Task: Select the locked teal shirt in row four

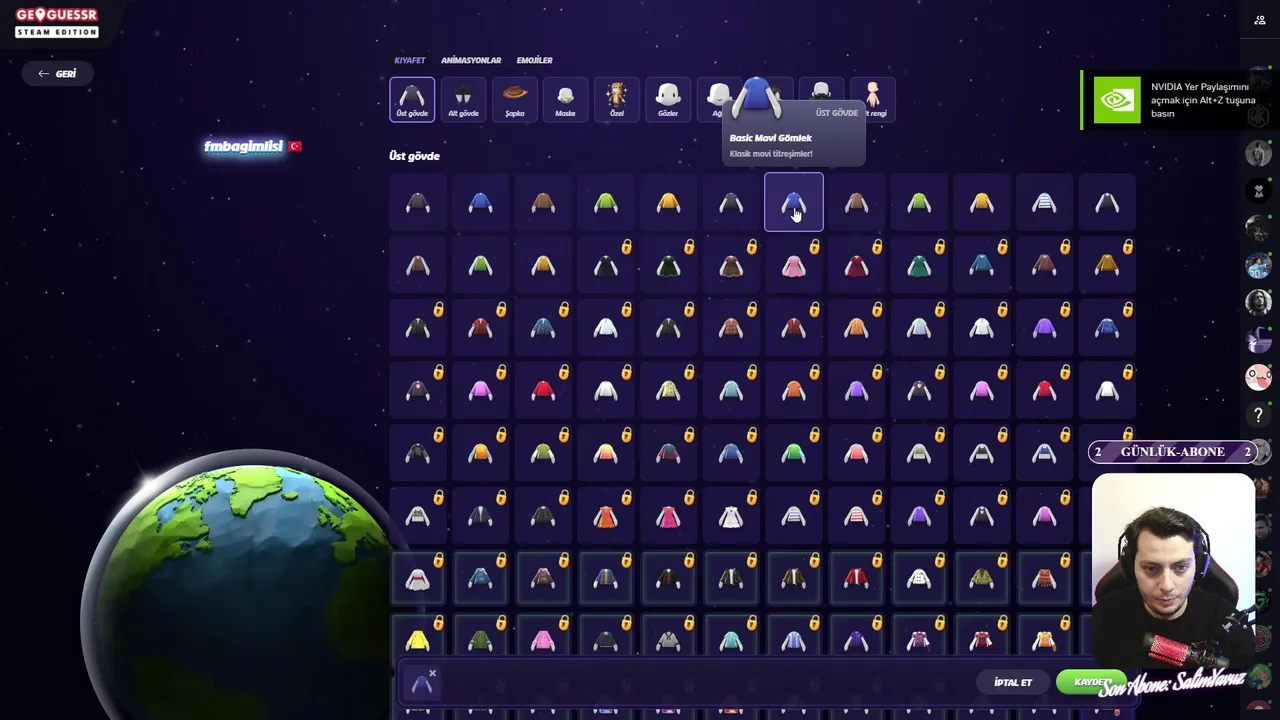Action: pos(731,390)
